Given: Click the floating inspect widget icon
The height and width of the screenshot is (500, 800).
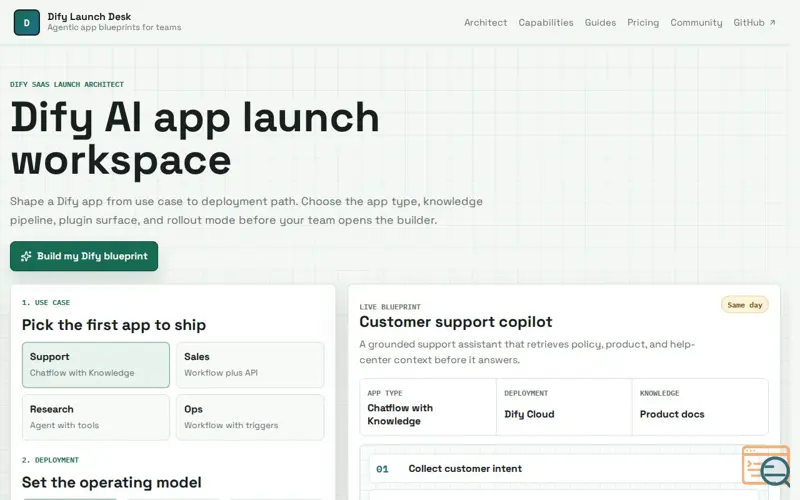Looking at the screenshot, I should pyautogui.click(x=766, y=466).
